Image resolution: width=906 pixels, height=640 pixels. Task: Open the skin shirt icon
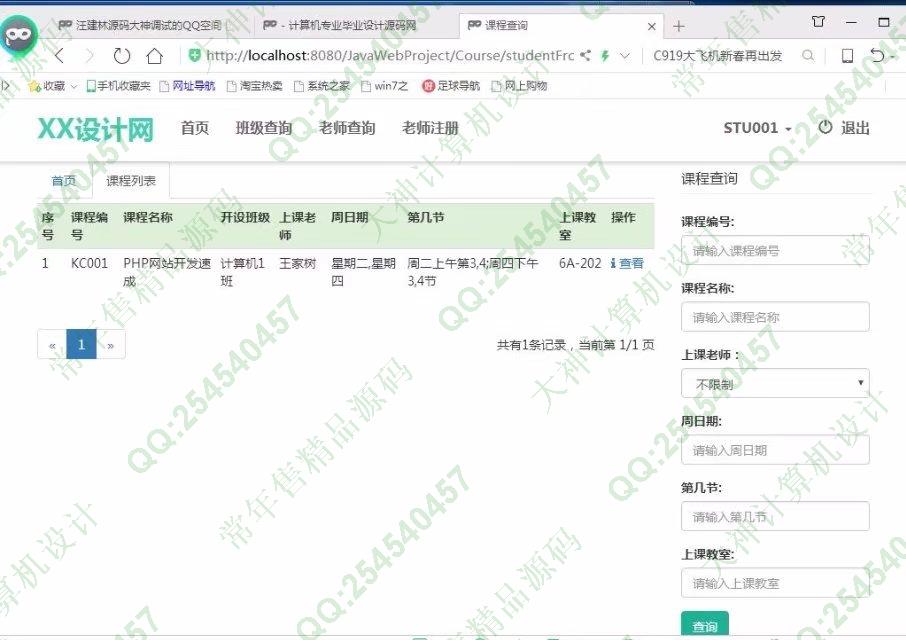(818, 22)
